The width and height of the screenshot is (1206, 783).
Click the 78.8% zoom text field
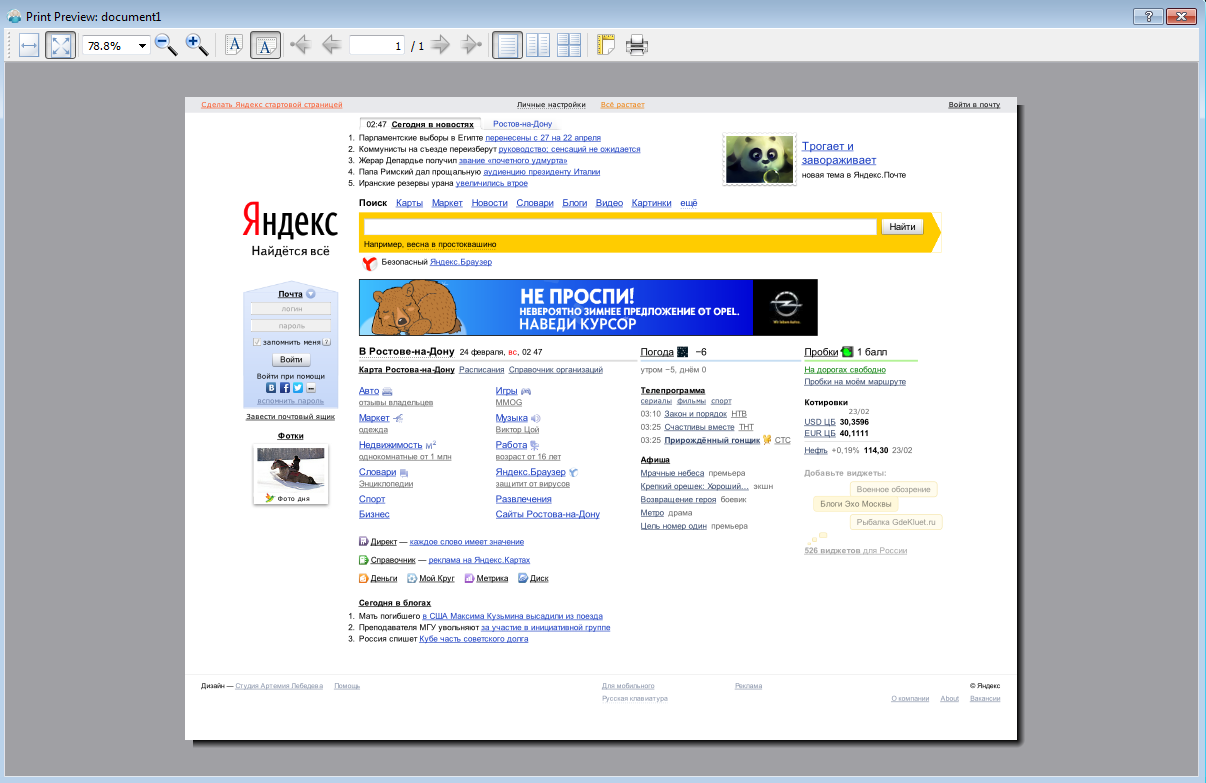click(108, 46)
